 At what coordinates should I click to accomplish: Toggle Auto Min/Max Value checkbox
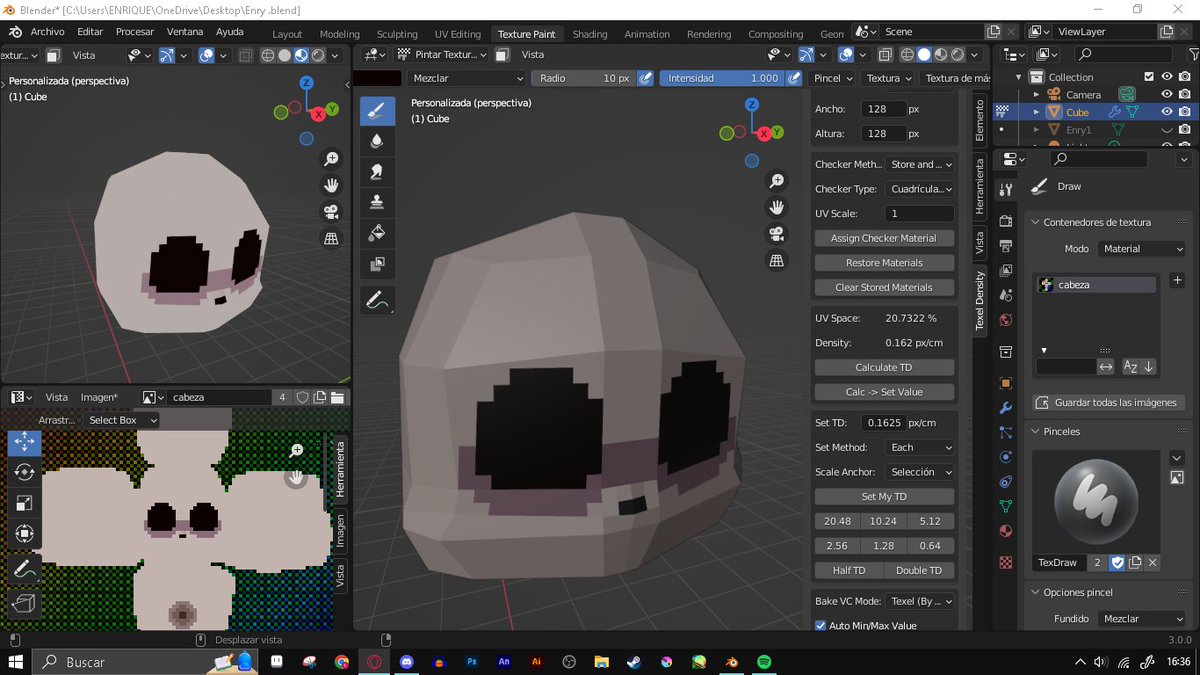821,626
